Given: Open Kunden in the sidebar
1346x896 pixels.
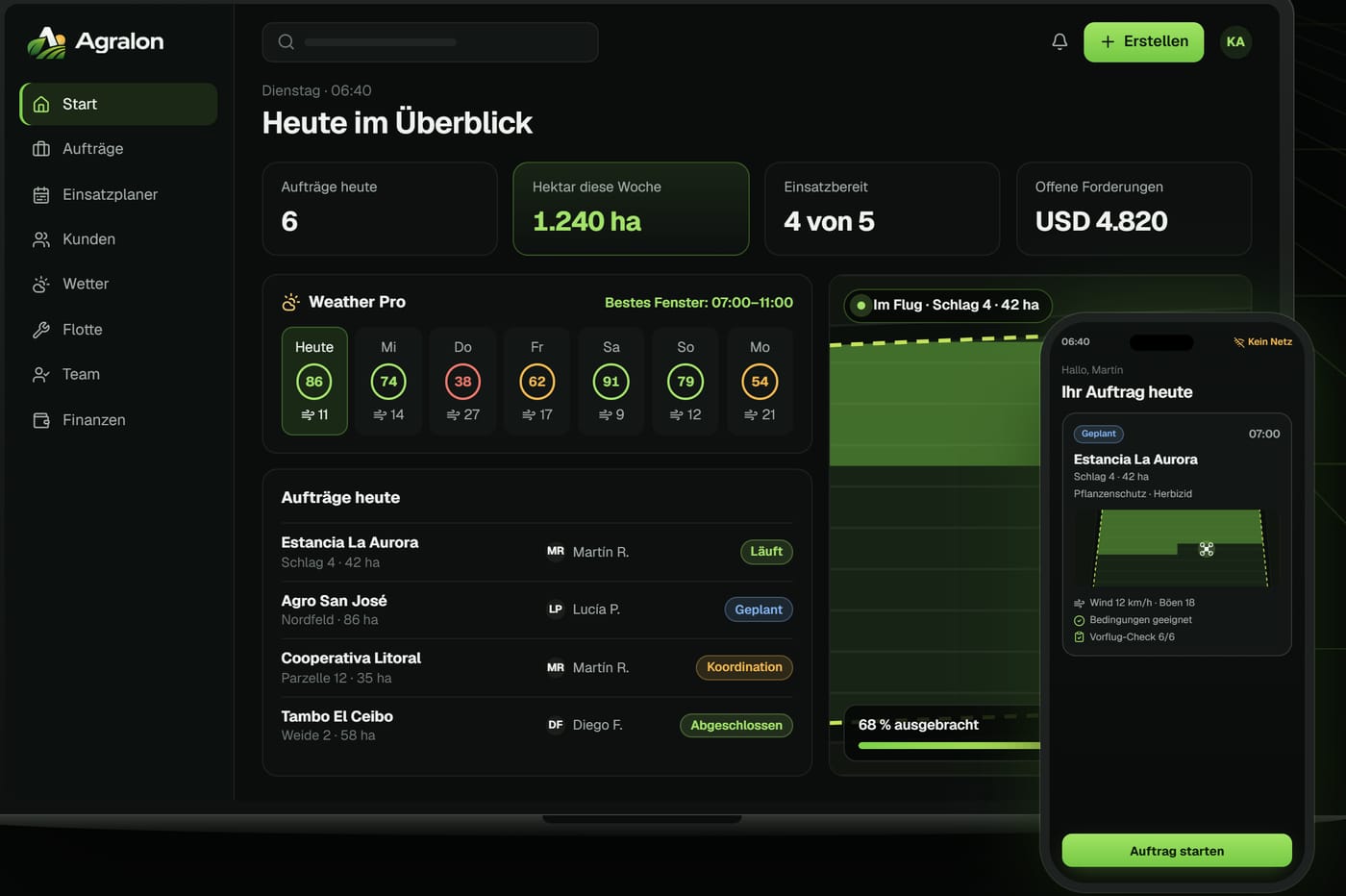Looking at the screenshot, I should pyautogui.click(x=119, y=239).
